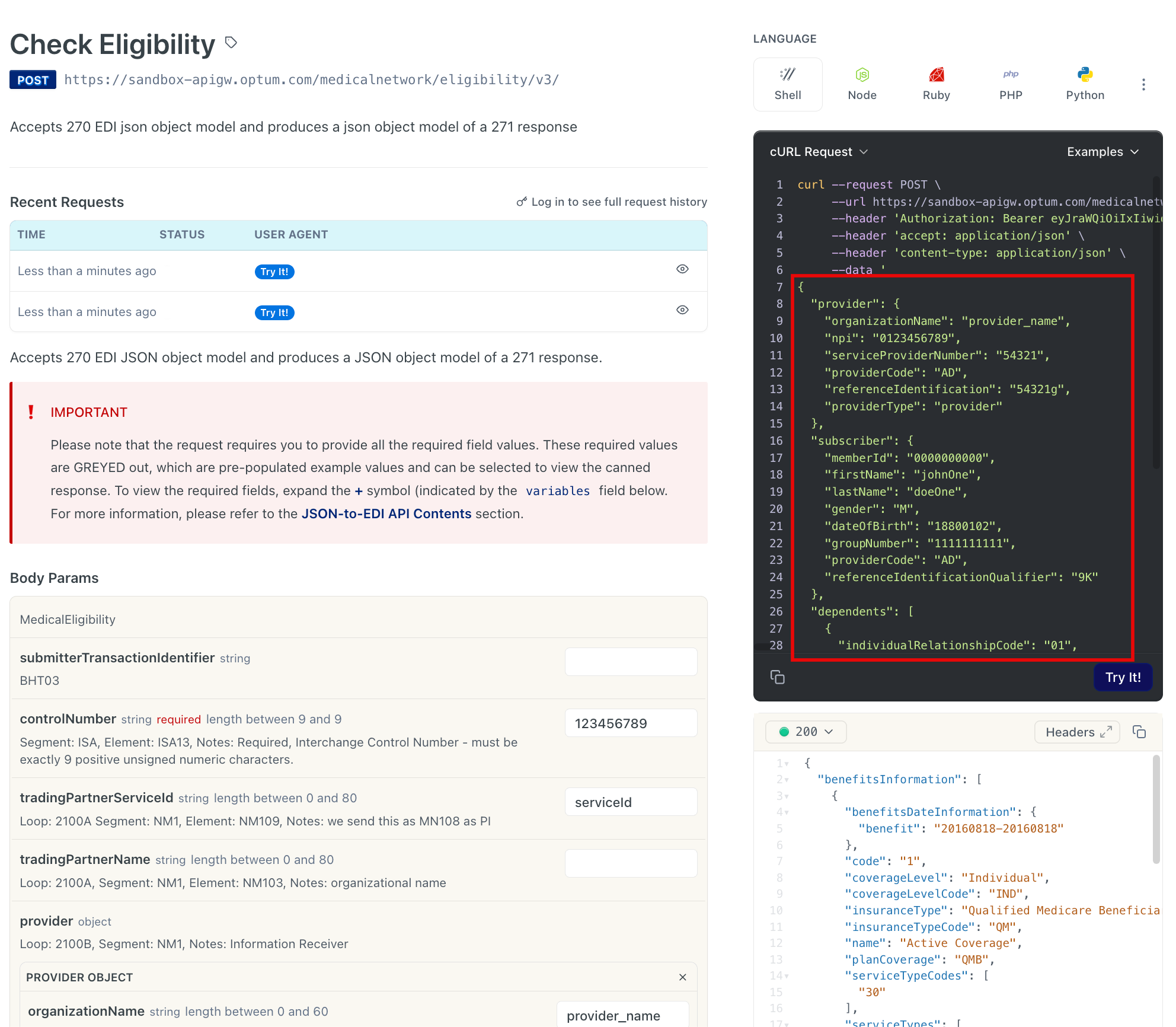1176x1027 pixels.
Task: Click "planCoverage": "QMB" in response
Action: [x=919, y=959]
